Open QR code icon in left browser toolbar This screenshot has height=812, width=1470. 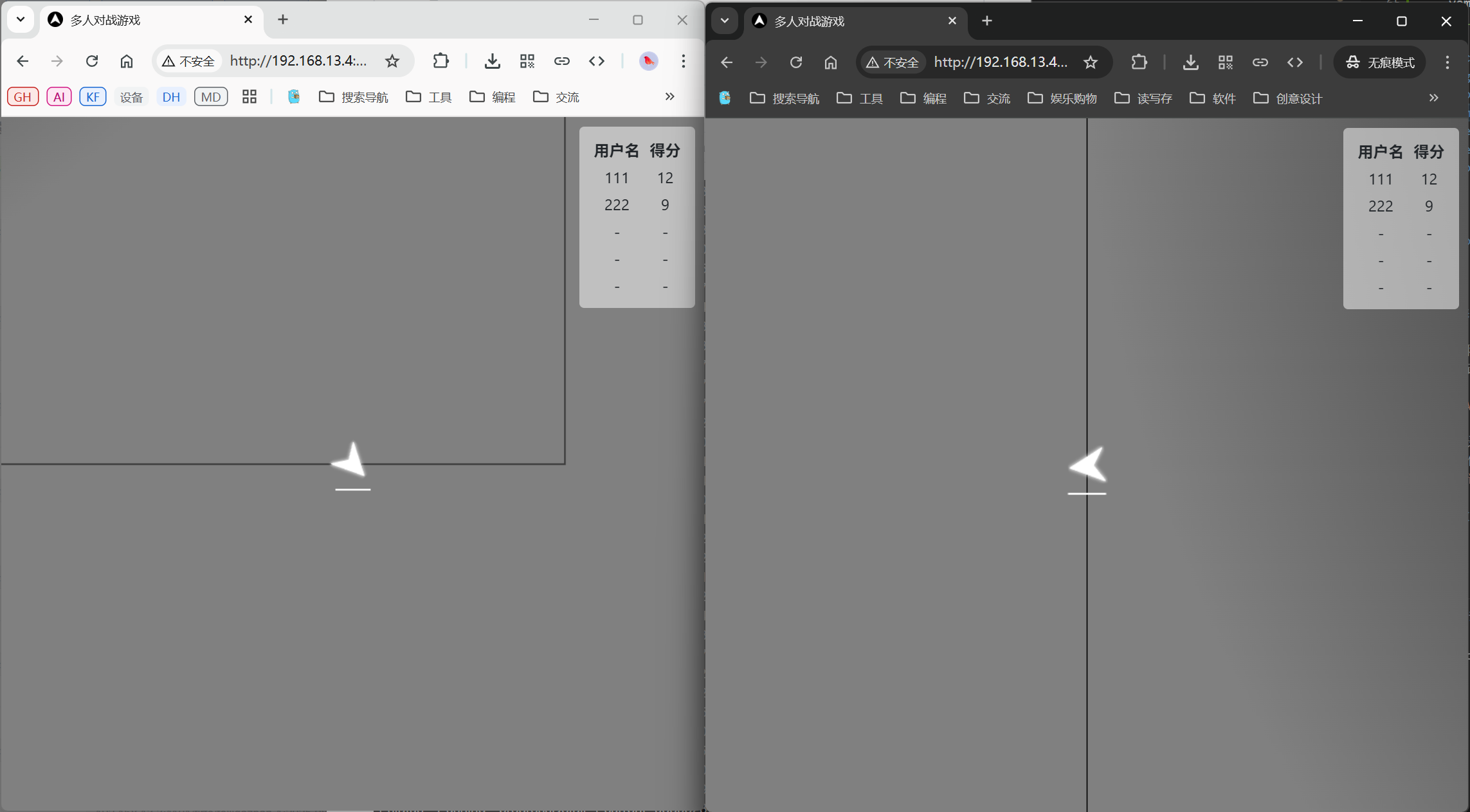(527, 61)
